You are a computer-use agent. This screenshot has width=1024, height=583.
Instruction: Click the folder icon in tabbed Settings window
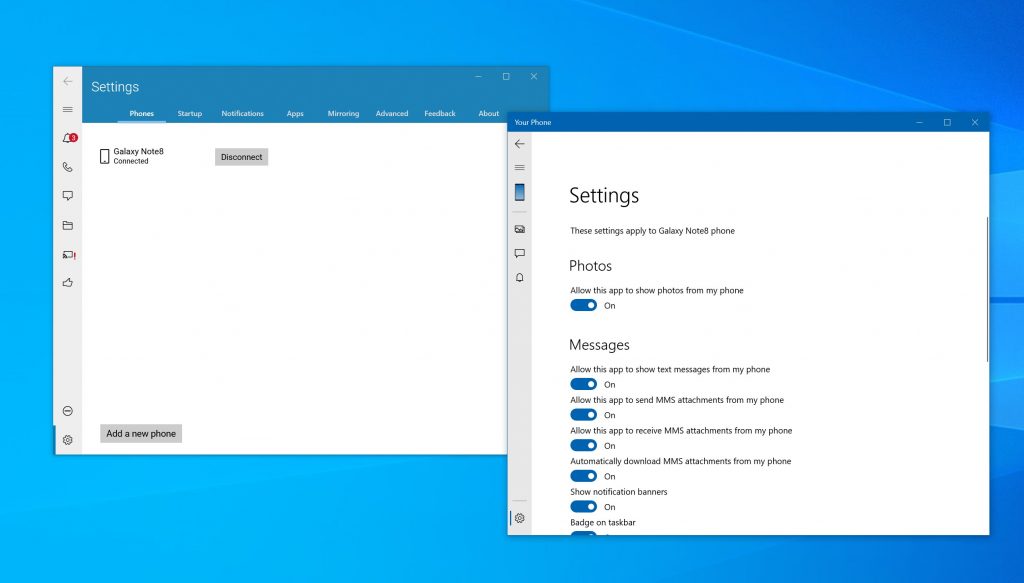click(x=68, y=225)
